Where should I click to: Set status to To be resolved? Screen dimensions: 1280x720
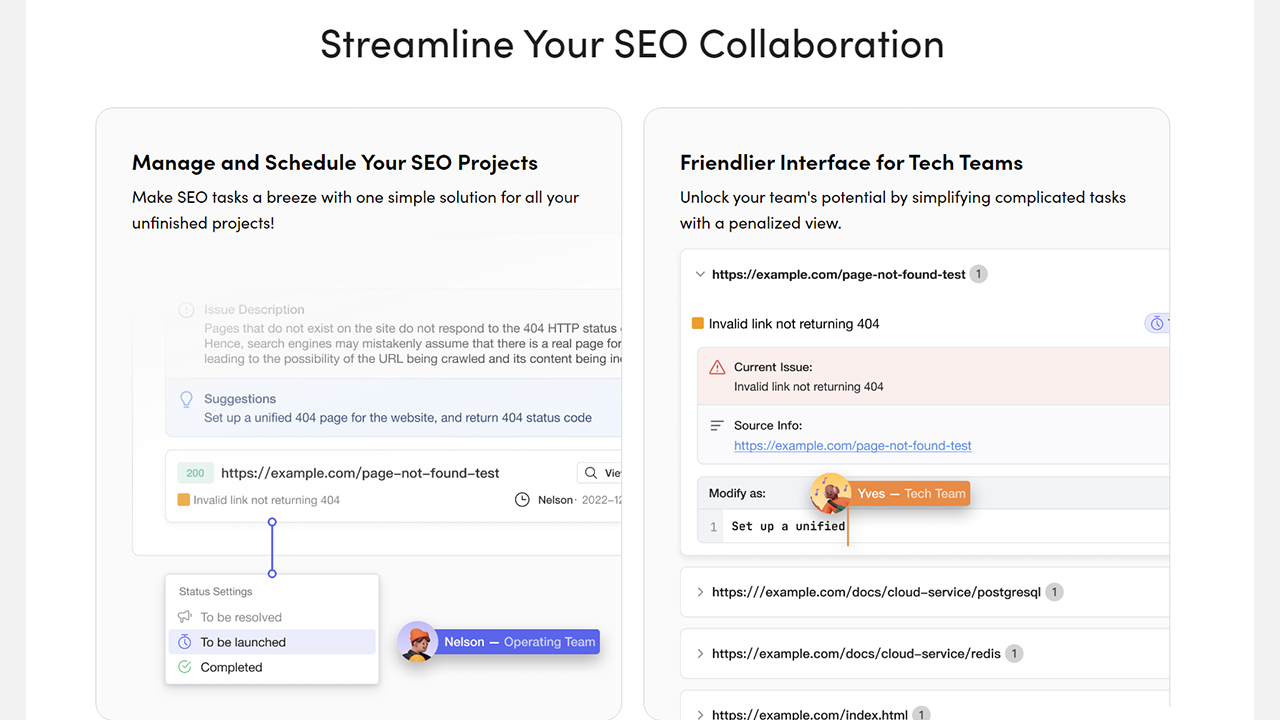(241, 617)
